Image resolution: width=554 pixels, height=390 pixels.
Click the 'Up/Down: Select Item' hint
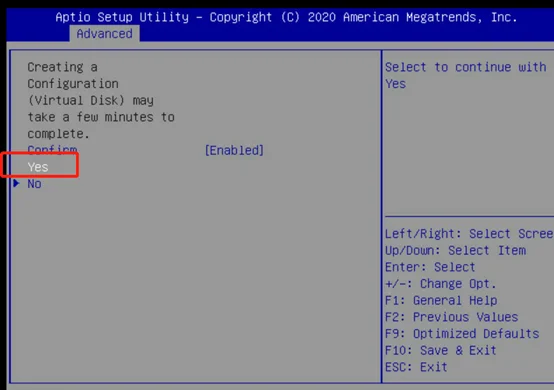pos(455,250)
